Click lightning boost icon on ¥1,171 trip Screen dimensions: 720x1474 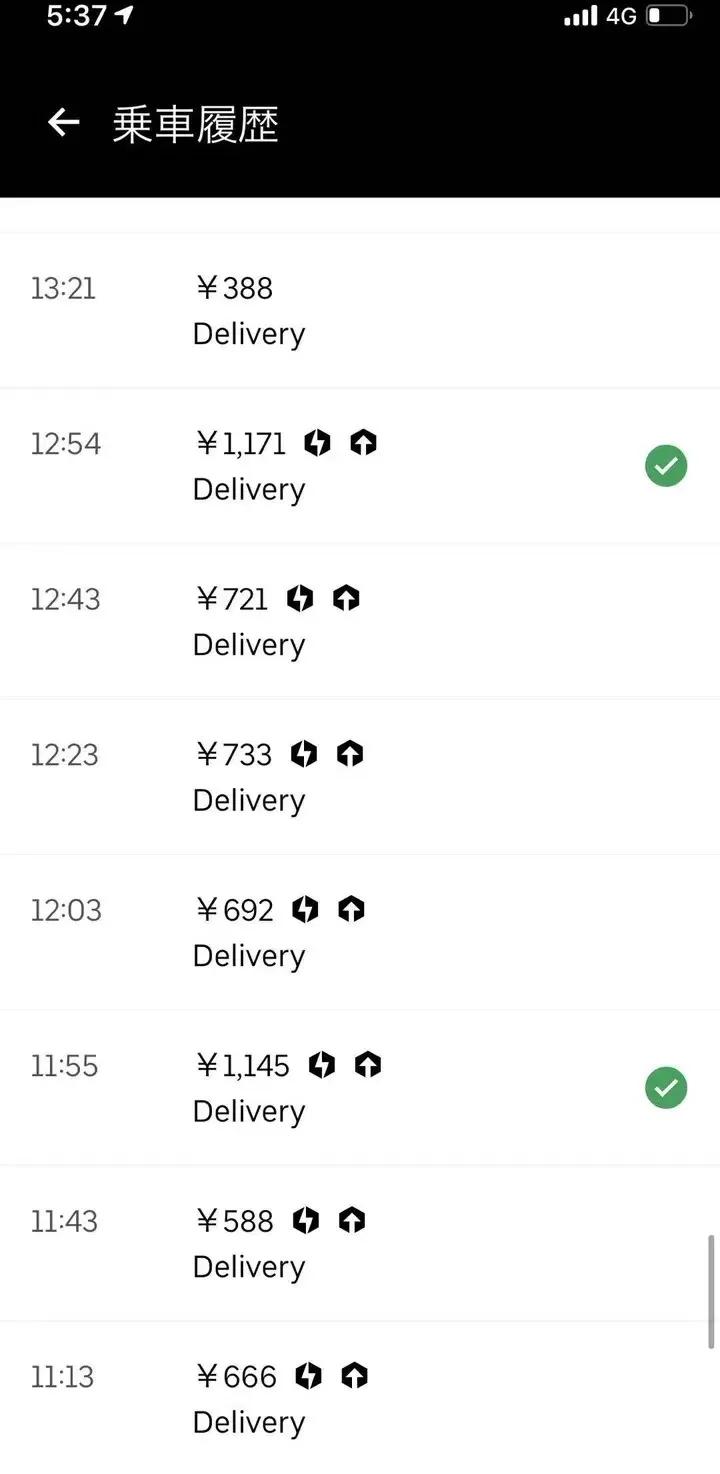(x=317, y=442)
